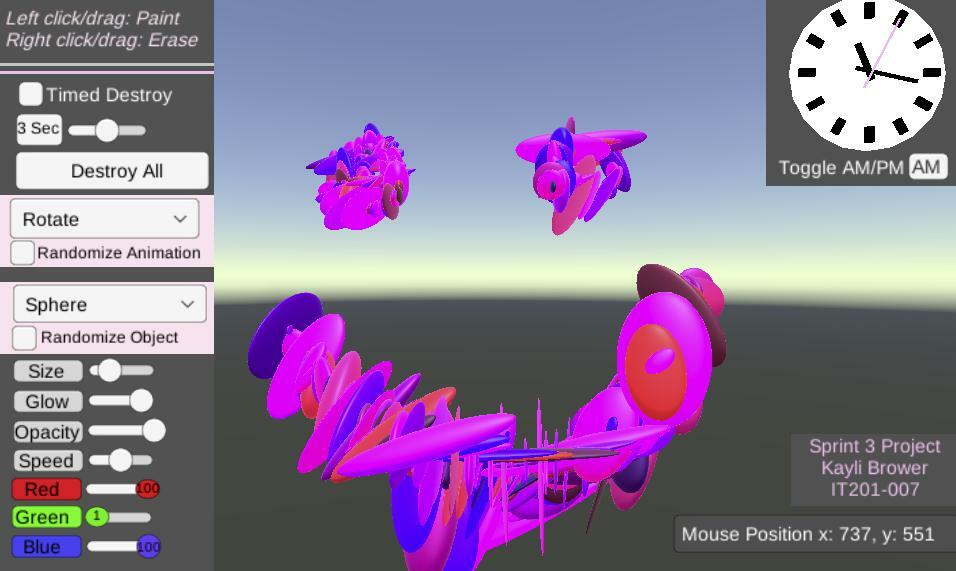This screenshot has width=956, height=571.
Task: Click the IT201-007 course text
Action: point(874,489)
